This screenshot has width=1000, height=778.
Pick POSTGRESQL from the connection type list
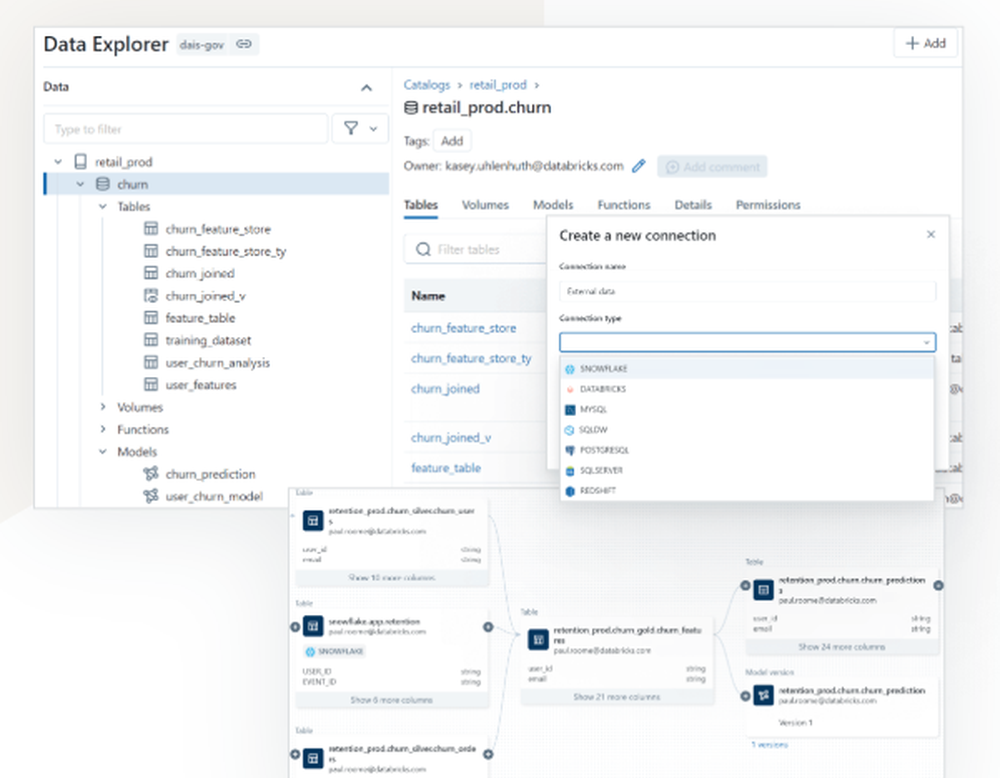click(x=747, y=450)
